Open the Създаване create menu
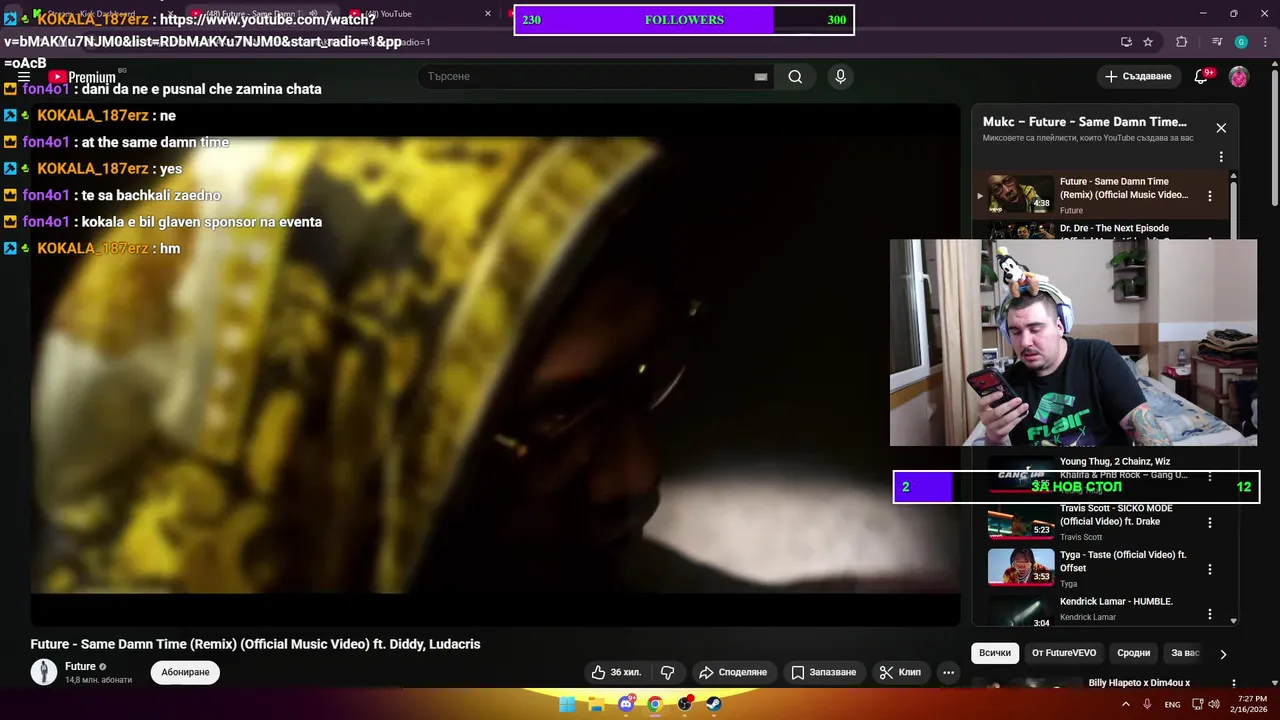 1138,76
